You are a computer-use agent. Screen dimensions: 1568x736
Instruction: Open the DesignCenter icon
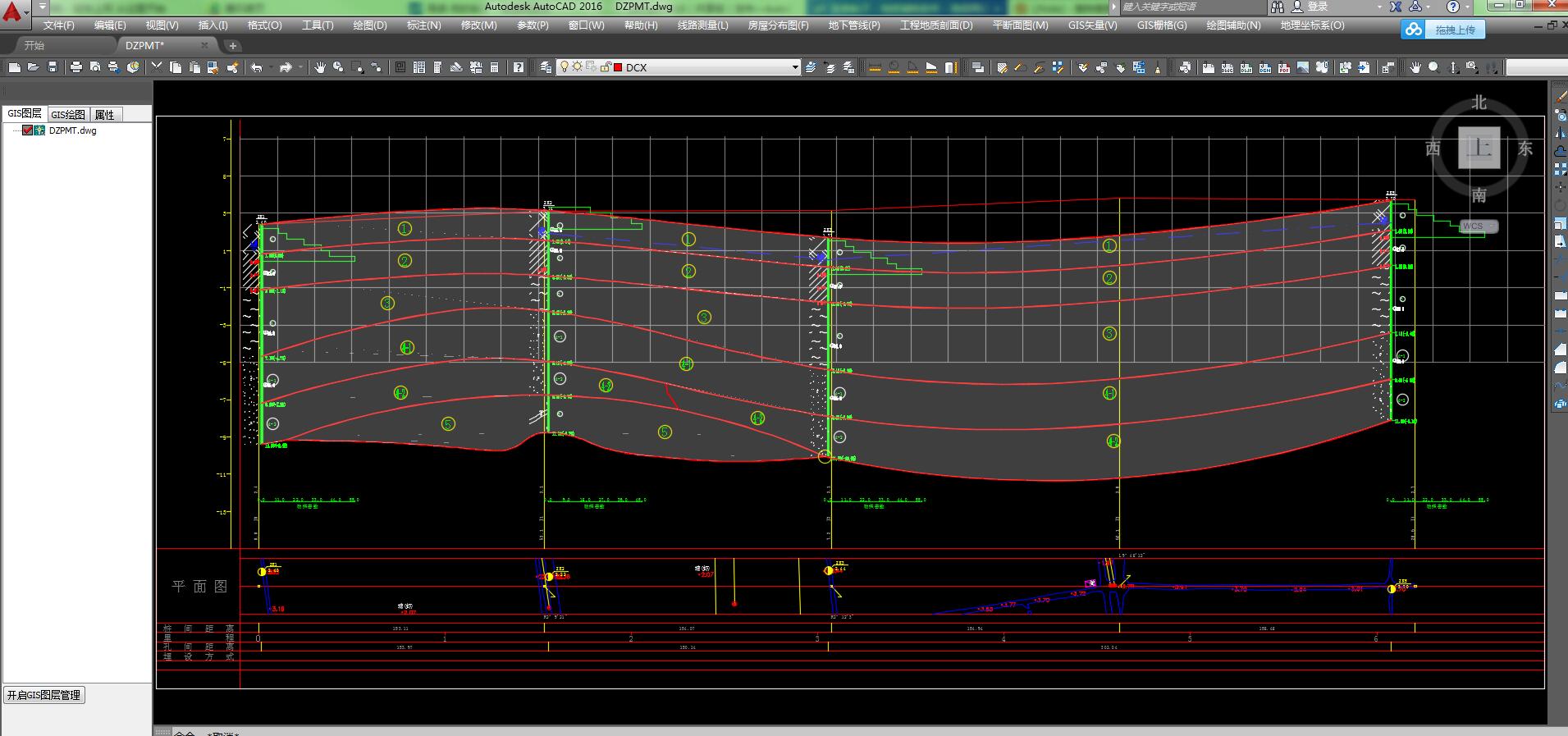pos(419,67)
